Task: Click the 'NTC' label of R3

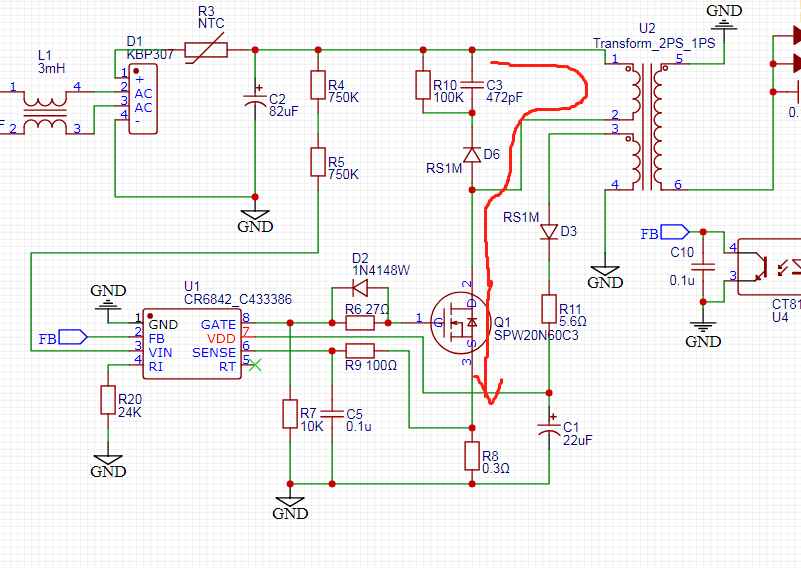Action: coord(211,23)
